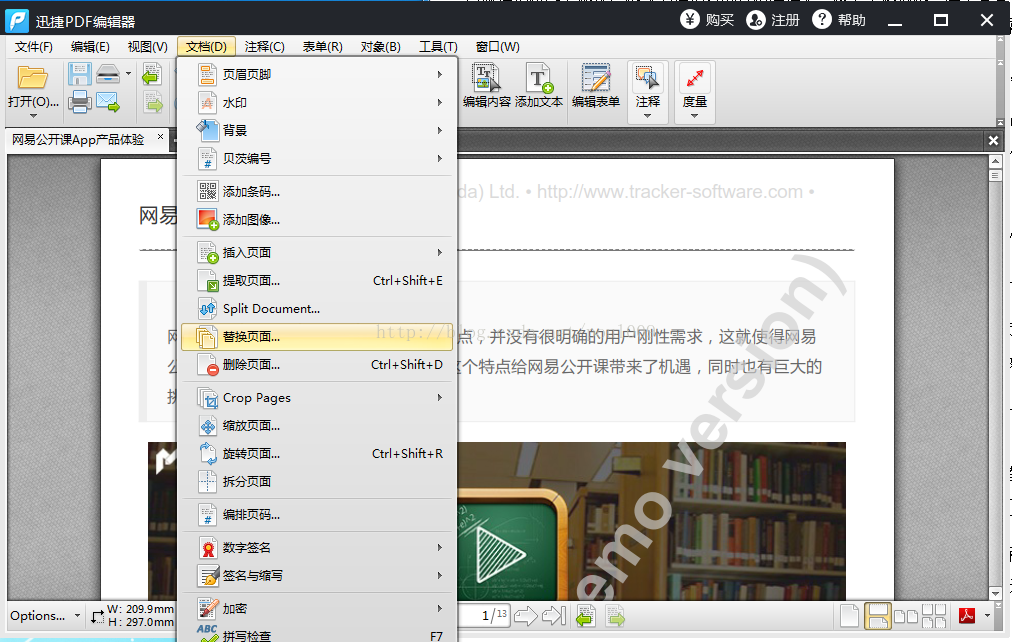Select the 编辑表单 tool

[x=596, y=86]
